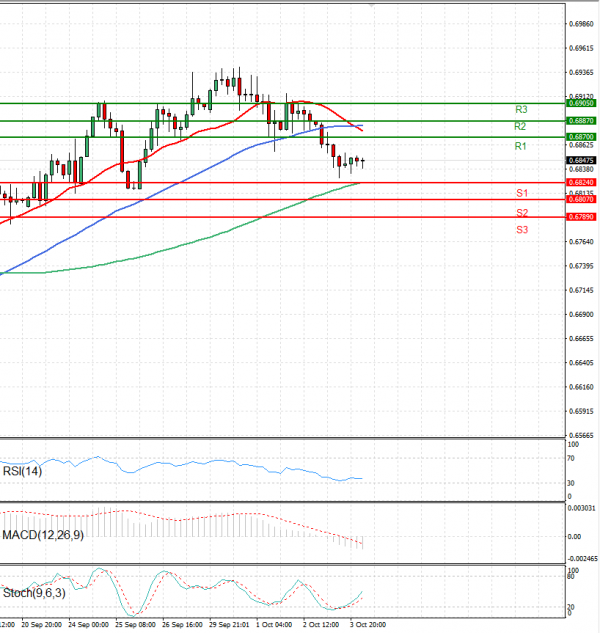Click the 2 Oct 12:00 time label
Screen dimensions: 600x633
point(321,625)
